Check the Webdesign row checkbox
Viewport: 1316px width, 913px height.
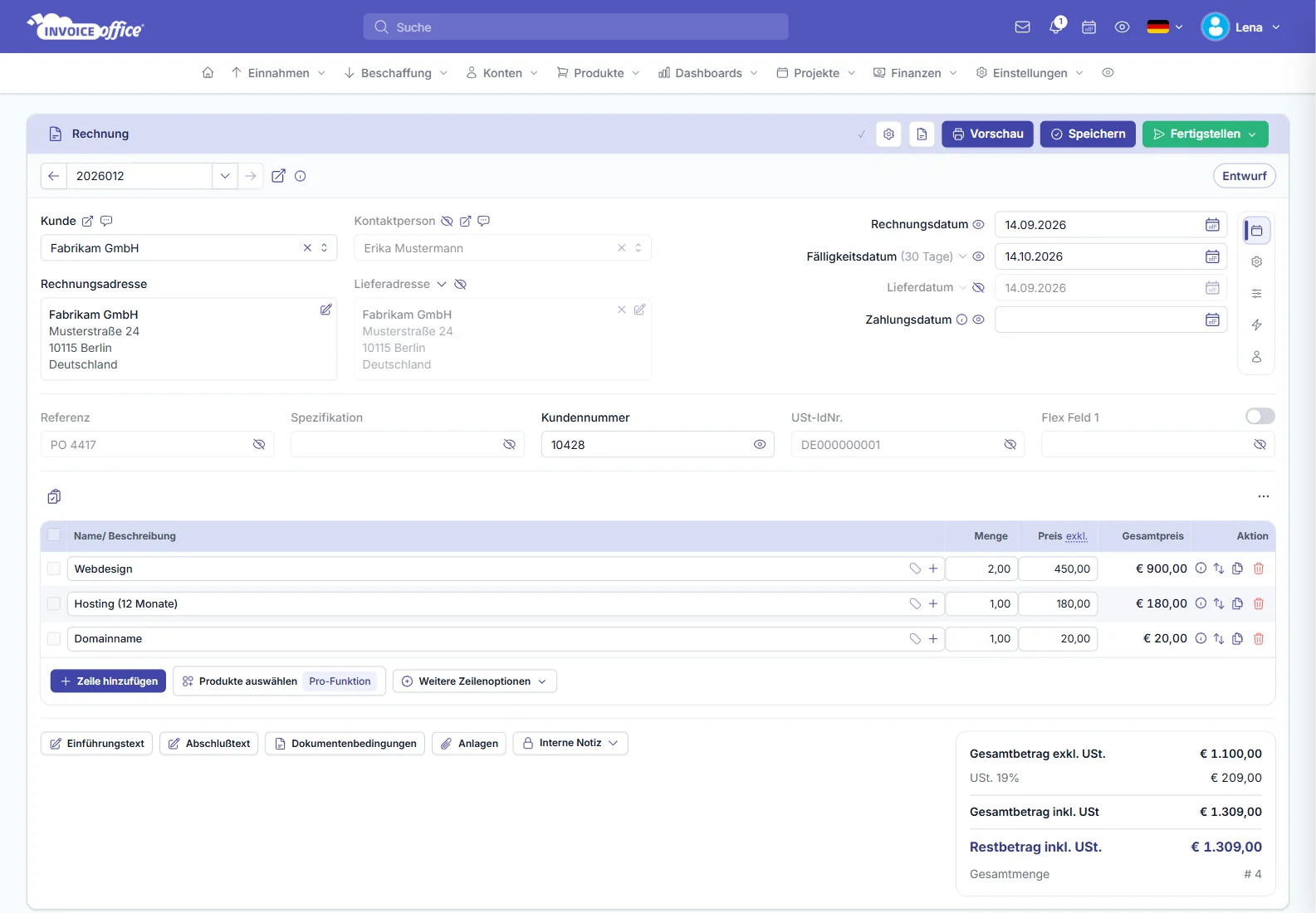point(54,569)
